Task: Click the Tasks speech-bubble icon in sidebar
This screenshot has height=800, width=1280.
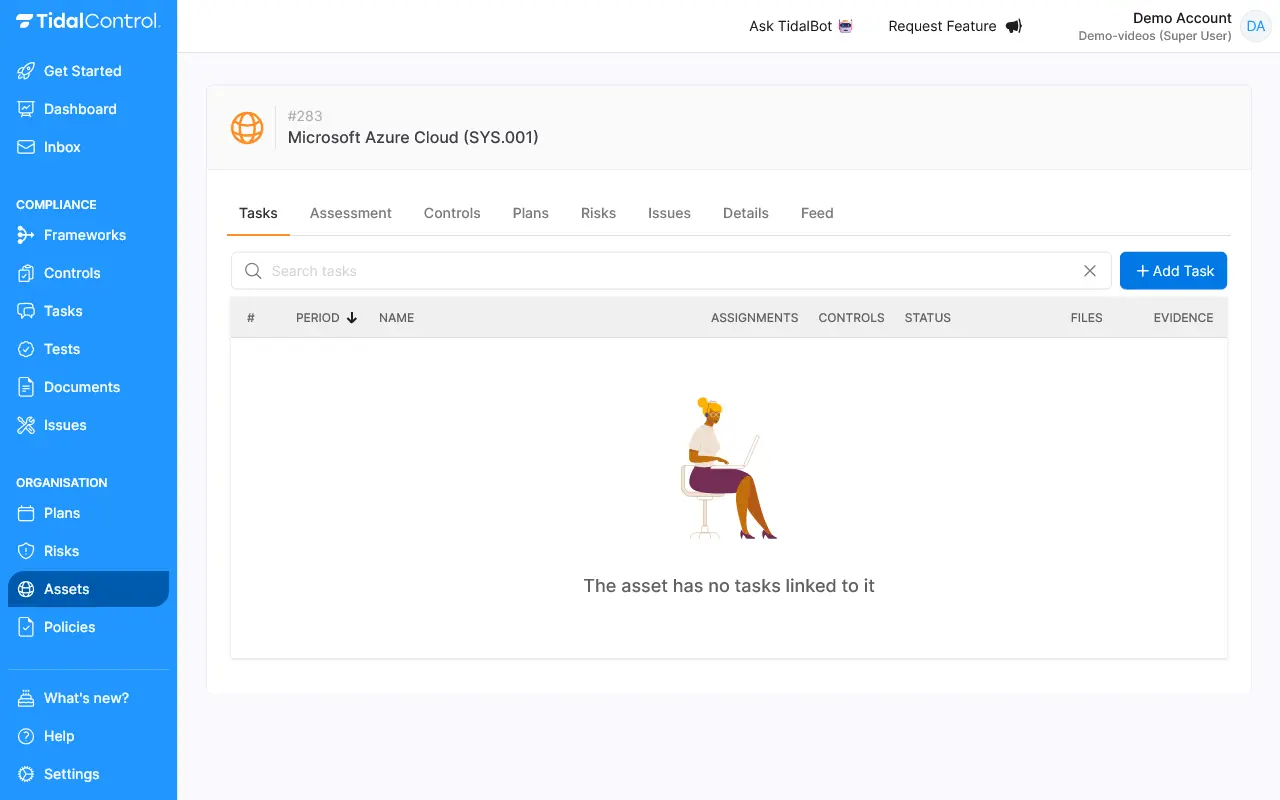Action: click(x=26, y=311)
